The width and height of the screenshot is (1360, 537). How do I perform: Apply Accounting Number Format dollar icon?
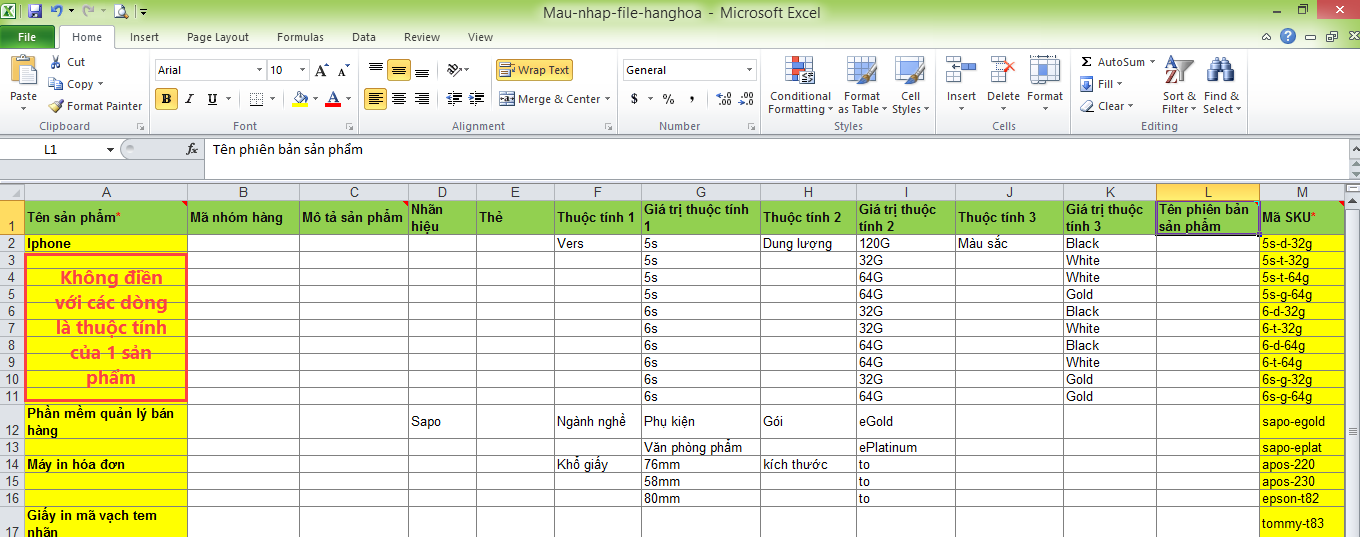point(634,99)
